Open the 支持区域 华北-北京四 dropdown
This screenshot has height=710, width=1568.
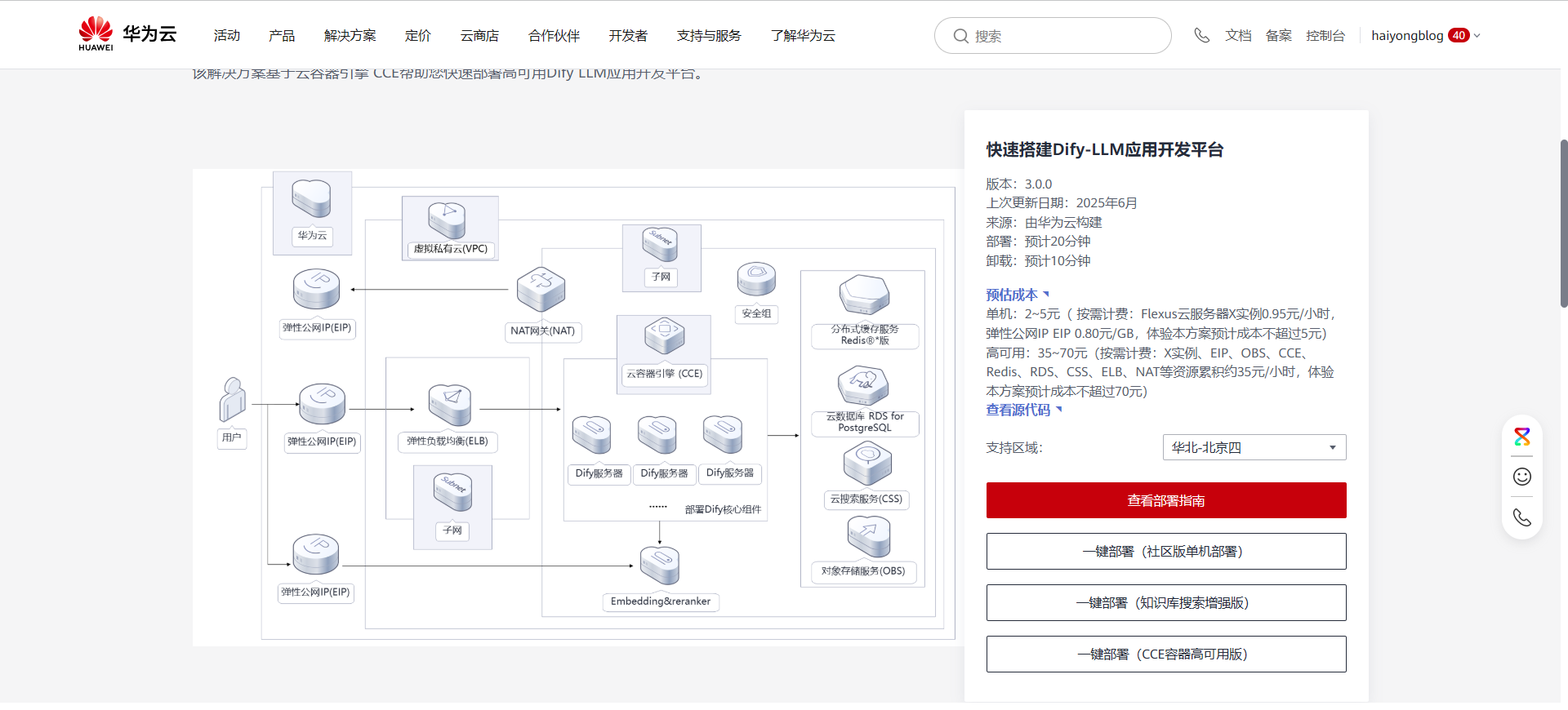coord(1254,447)
